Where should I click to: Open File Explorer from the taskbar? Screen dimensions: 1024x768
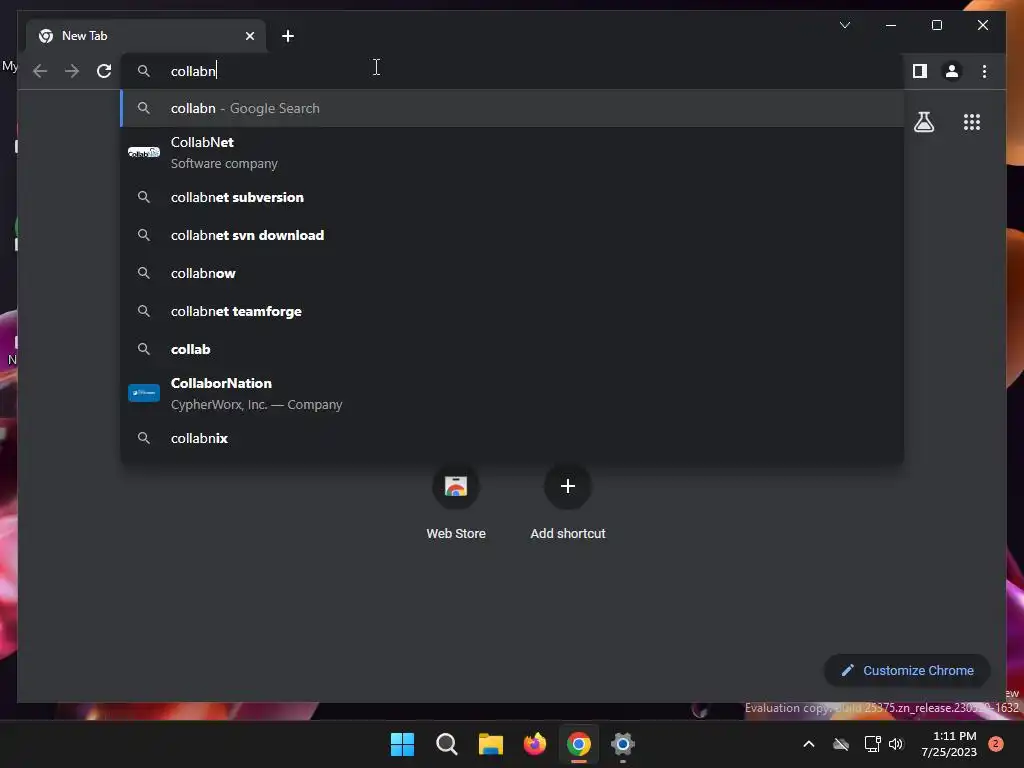pyautogui.click(x=490, y=744)
